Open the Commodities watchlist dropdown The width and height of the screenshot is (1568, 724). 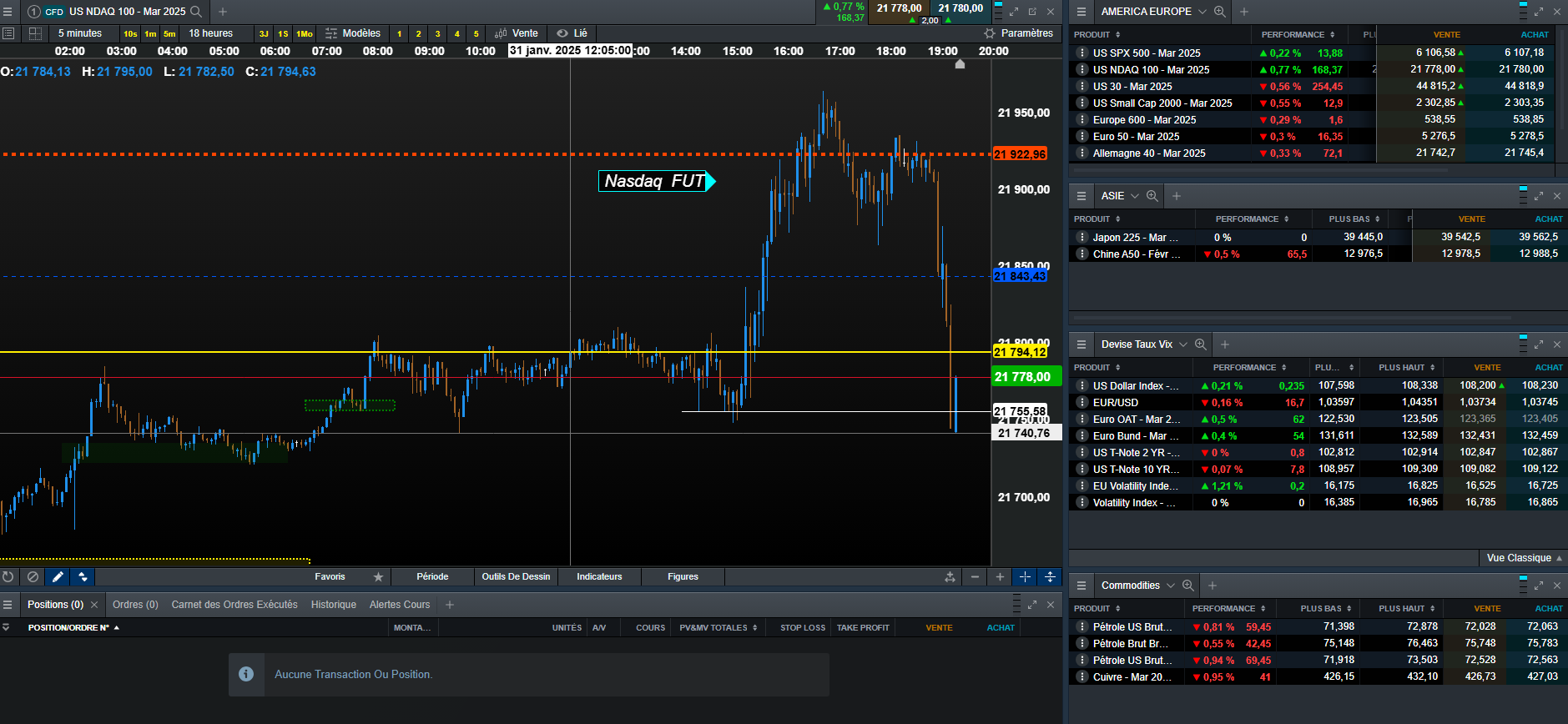pos(1171,586)
